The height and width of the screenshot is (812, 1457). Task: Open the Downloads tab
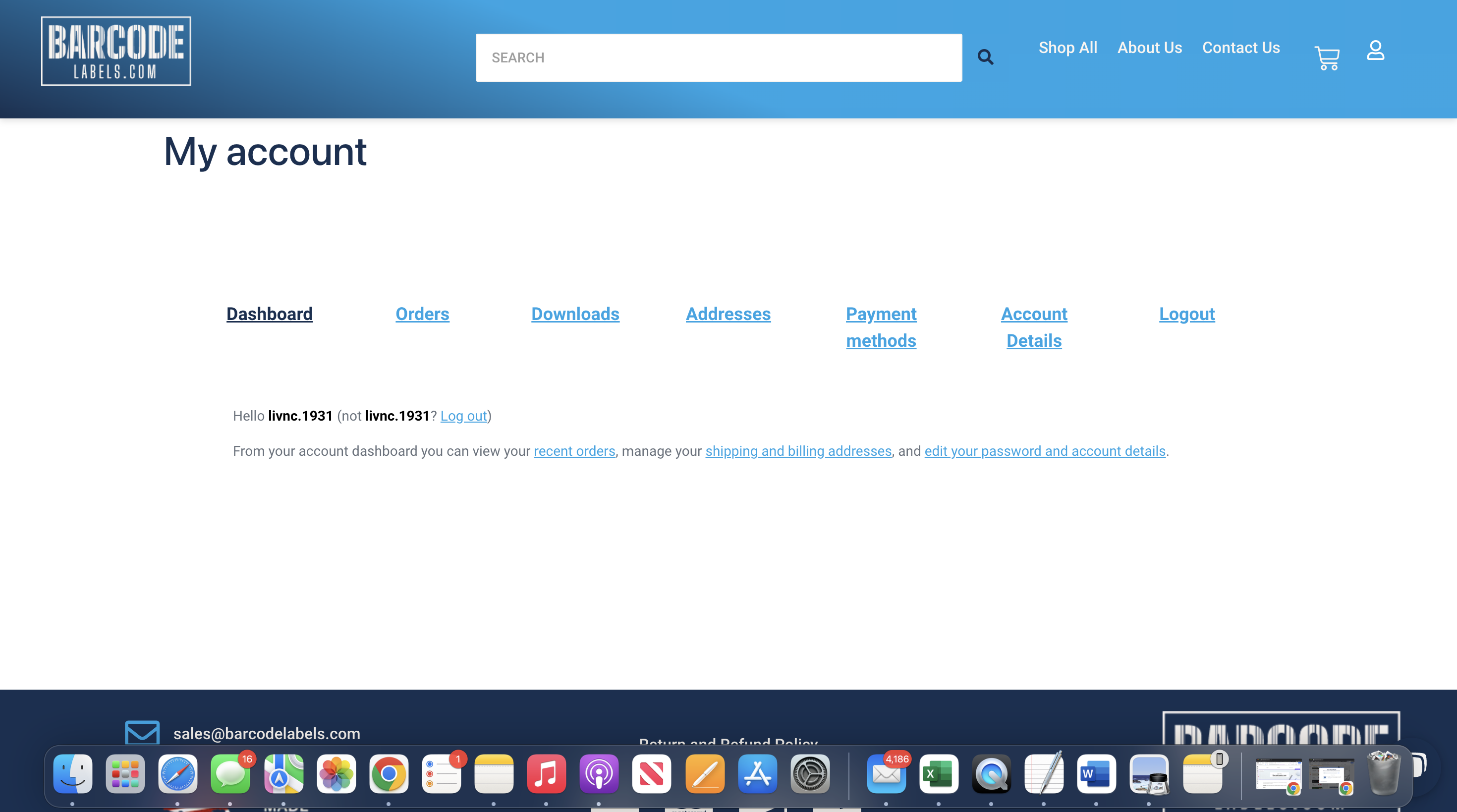(x=575, y=314)
